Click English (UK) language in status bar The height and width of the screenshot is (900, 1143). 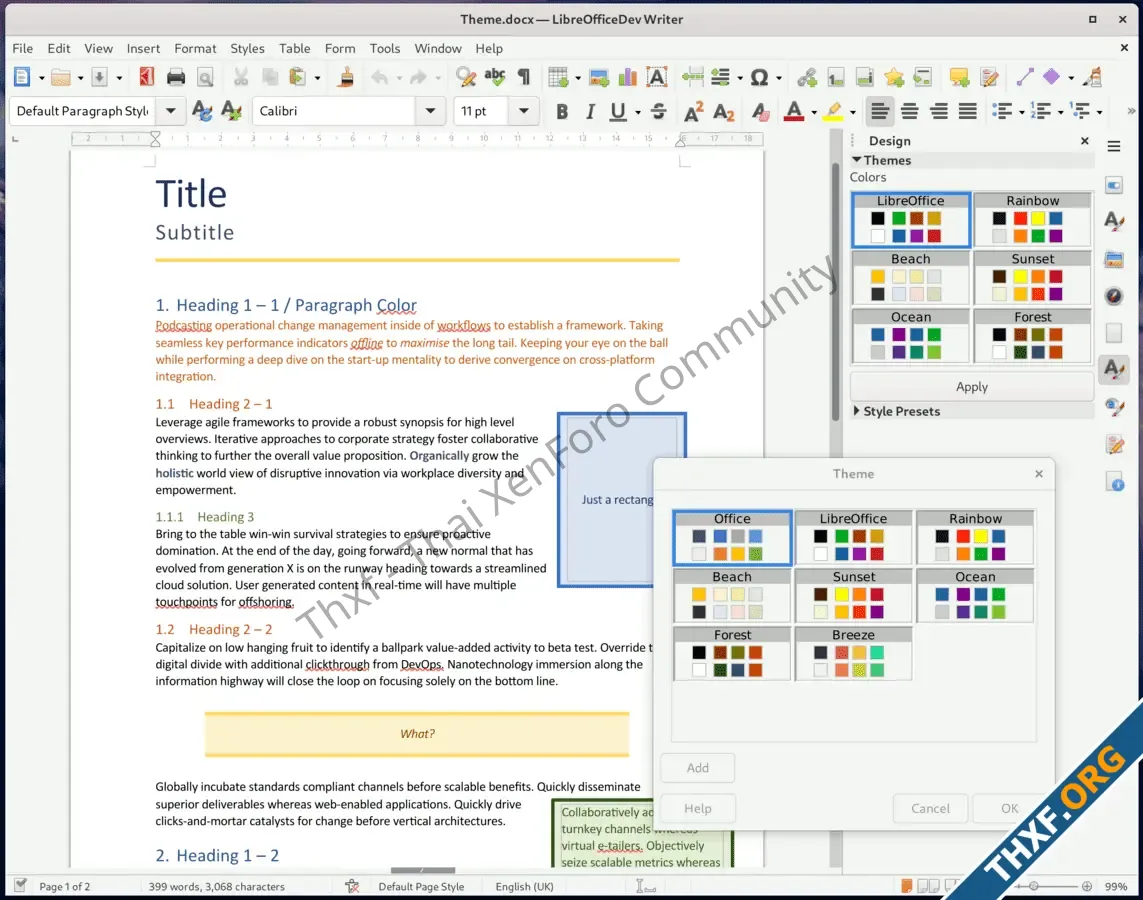pos(524,886)
